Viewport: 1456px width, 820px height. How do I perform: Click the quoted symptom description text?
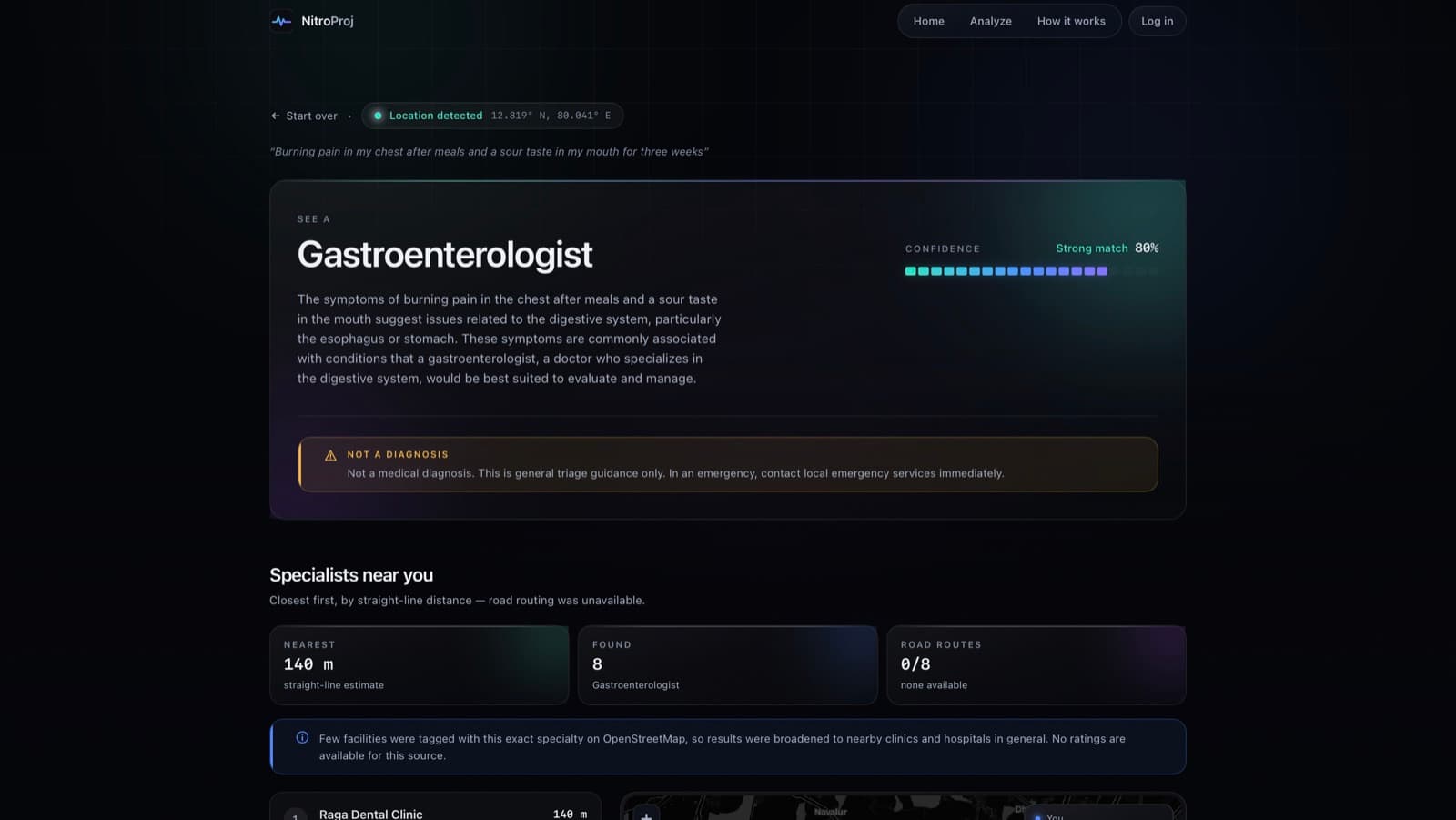pos(489,152)
